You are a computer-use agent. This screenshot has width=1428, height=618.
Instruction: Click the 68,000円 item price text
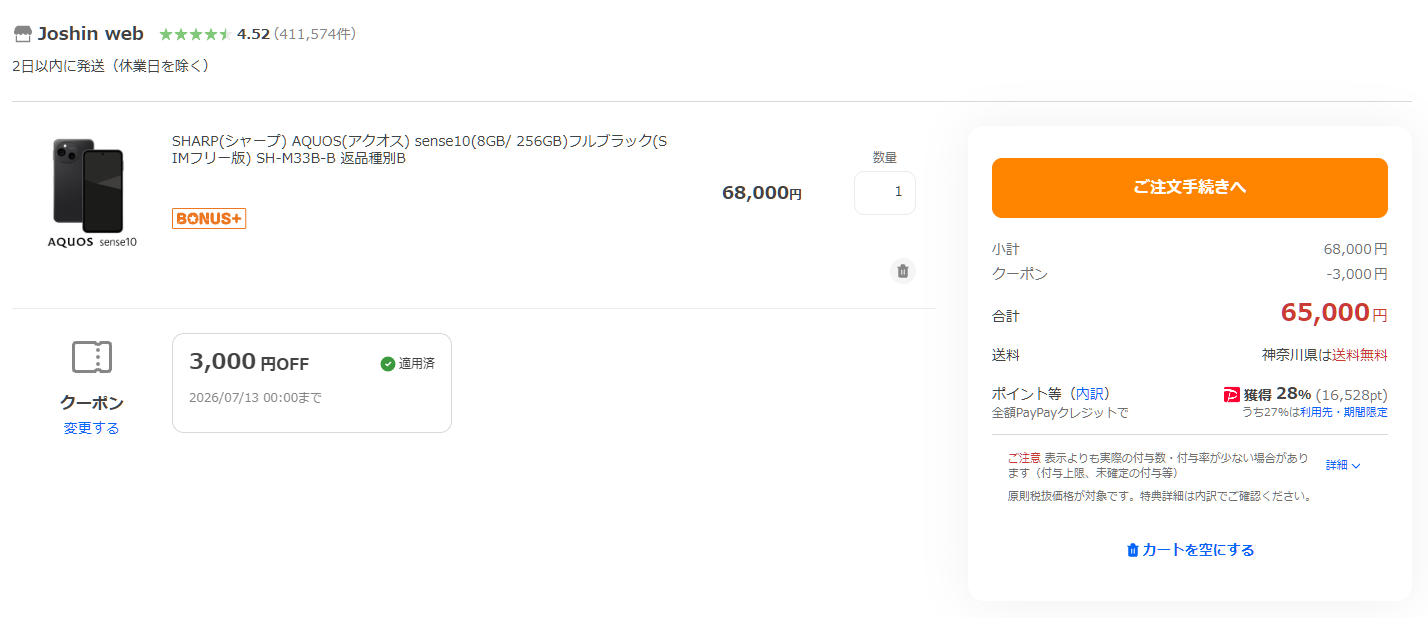762,193
